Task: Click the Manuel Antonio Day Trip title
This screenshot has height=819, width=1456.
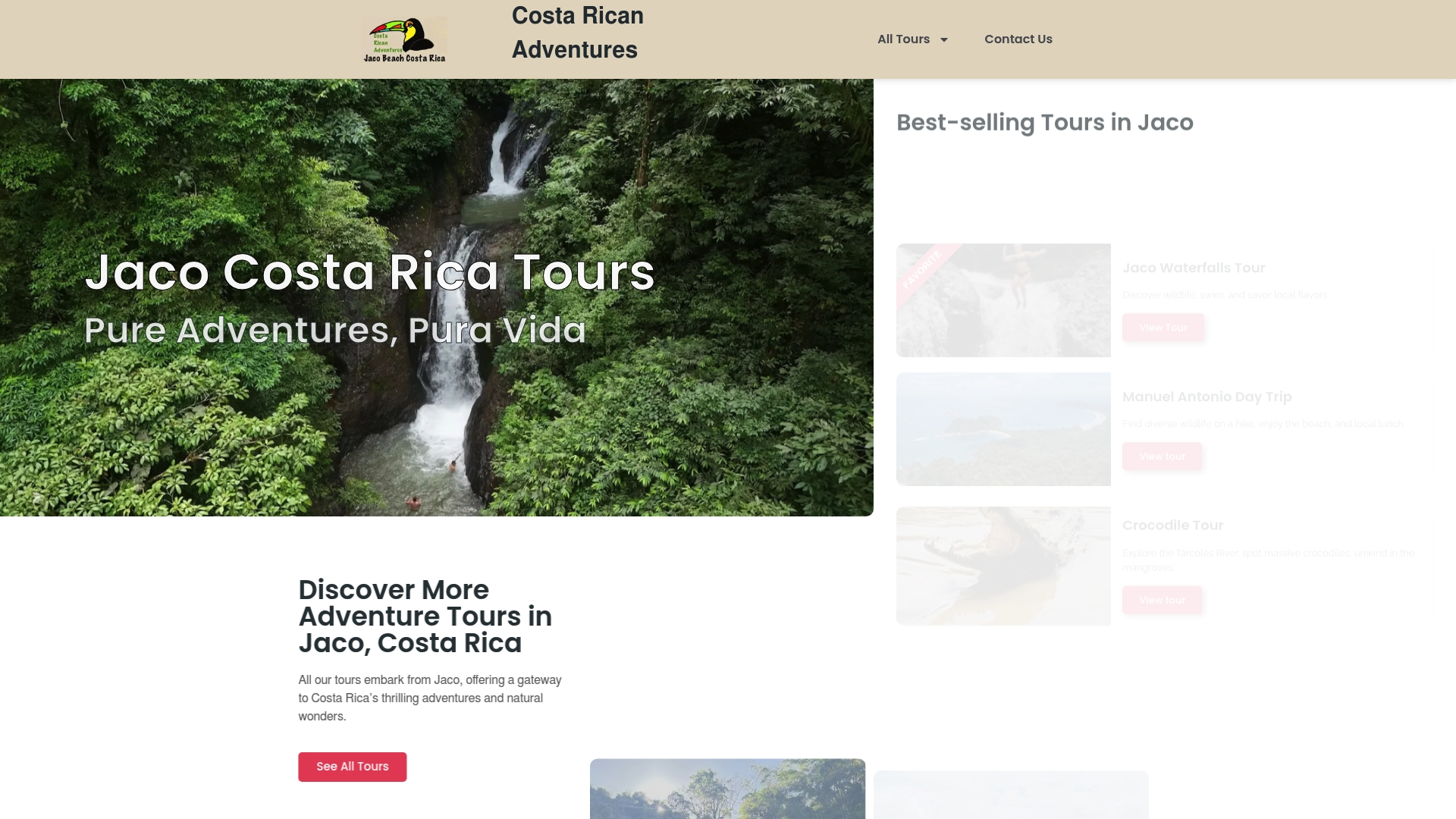Action: 1207,397
